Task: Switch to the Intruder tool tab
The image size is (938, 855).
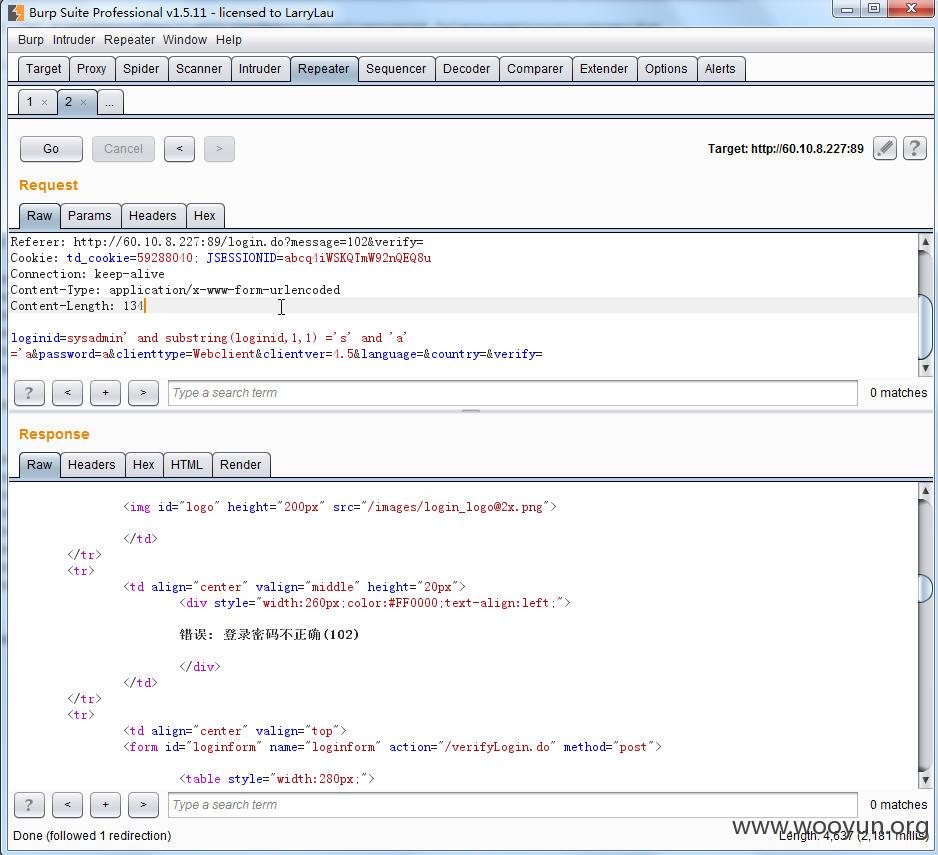Action: coord(260,69)
